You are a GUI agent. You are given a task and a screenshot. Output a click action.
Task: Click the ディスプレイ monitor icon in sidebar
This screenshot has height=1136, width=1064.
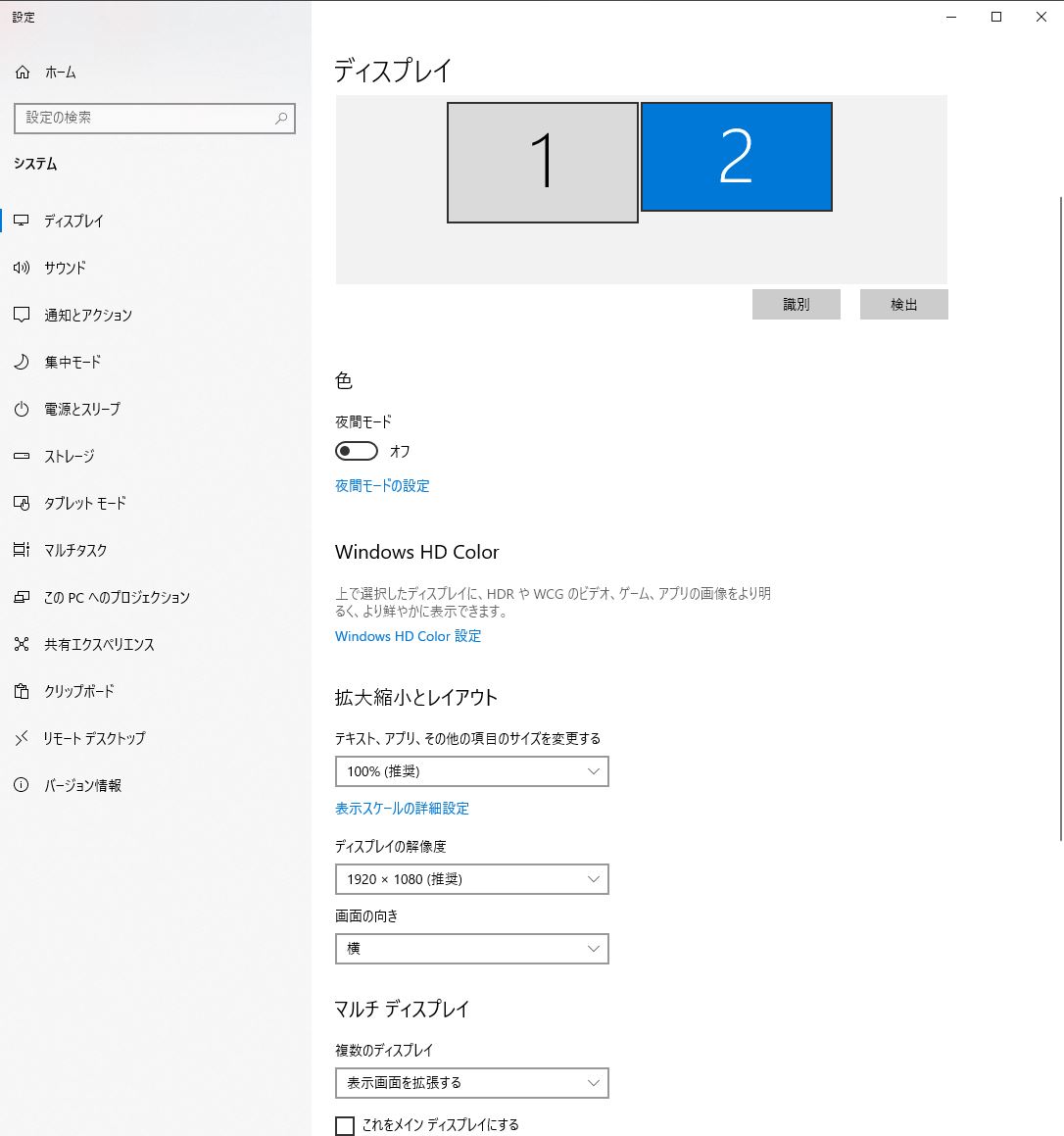(x=22, y=221)
